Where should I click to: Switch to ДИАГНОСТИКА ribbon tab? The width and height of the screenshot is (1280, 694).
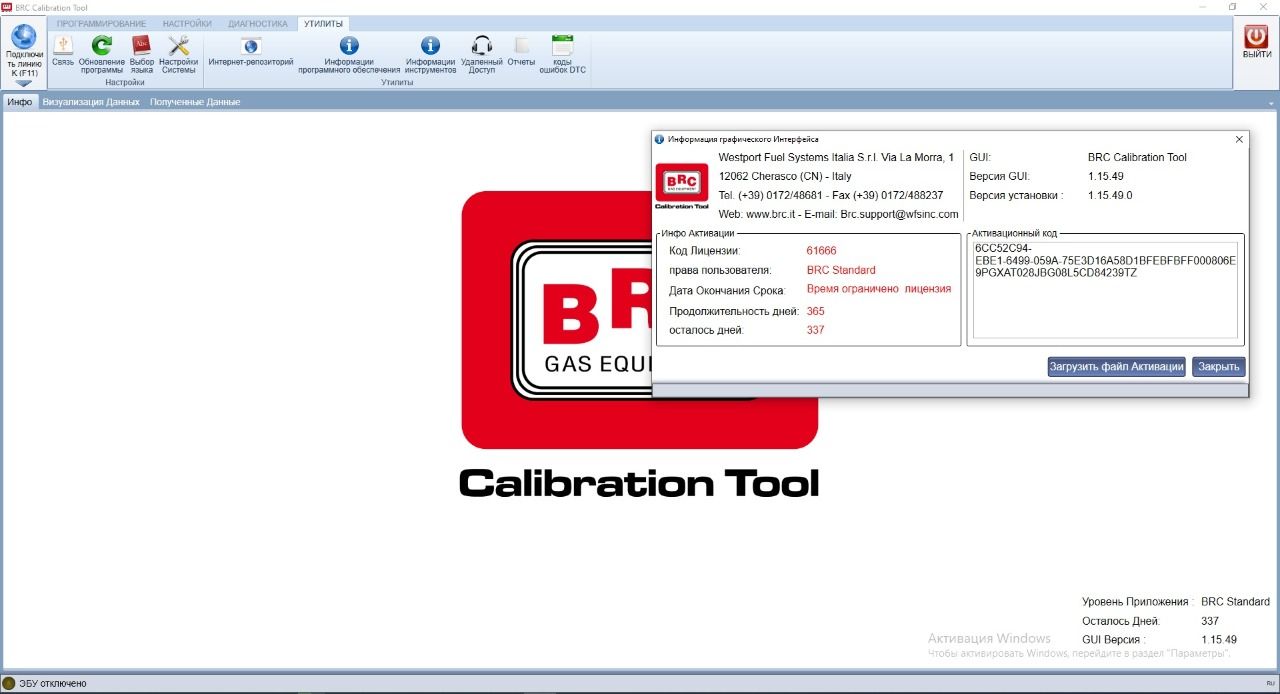[258, 23]
